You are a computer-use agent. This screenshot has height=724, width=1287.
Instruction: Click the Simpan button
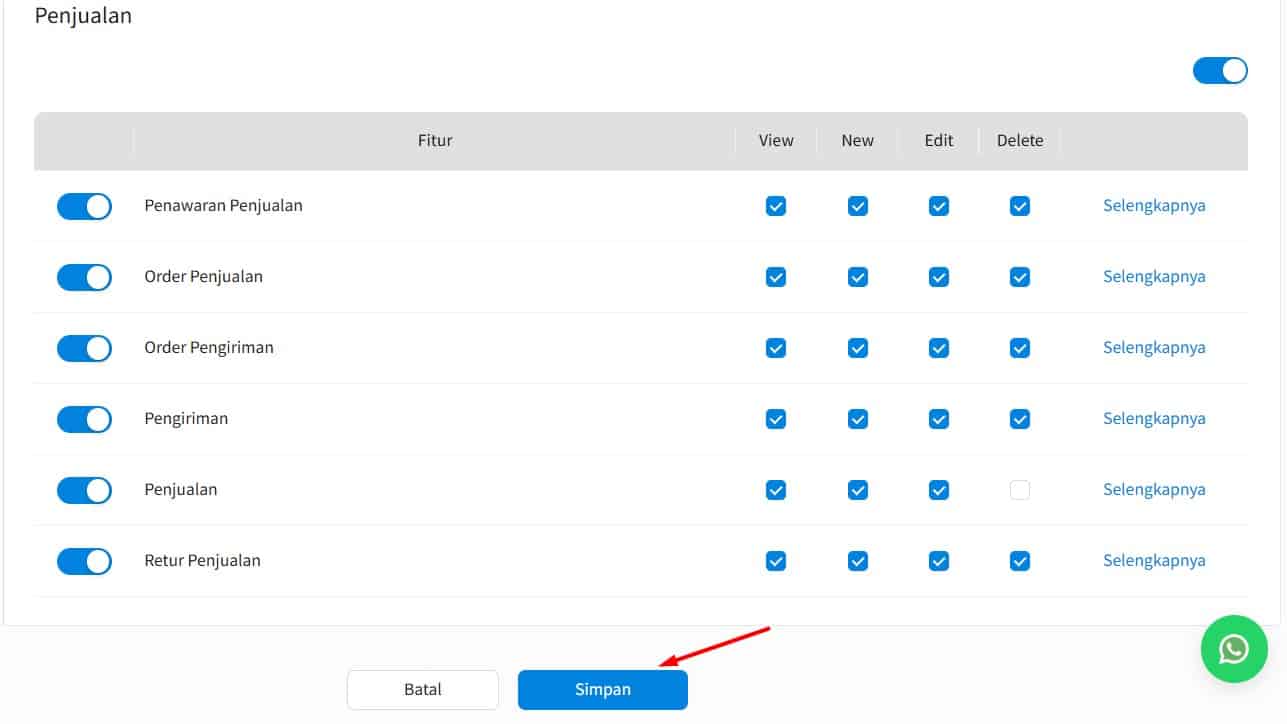tap(602, 690)
